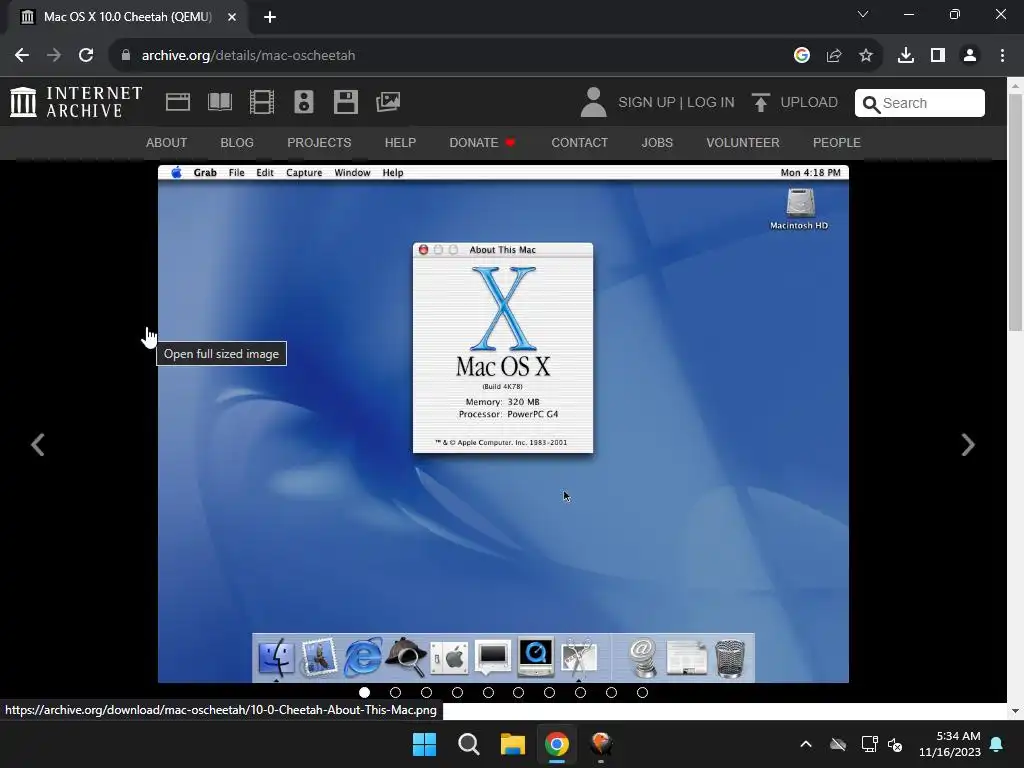Select the sixth carousel dot
The height and width of the screenshot is (768, 1024).
(519, 692)
